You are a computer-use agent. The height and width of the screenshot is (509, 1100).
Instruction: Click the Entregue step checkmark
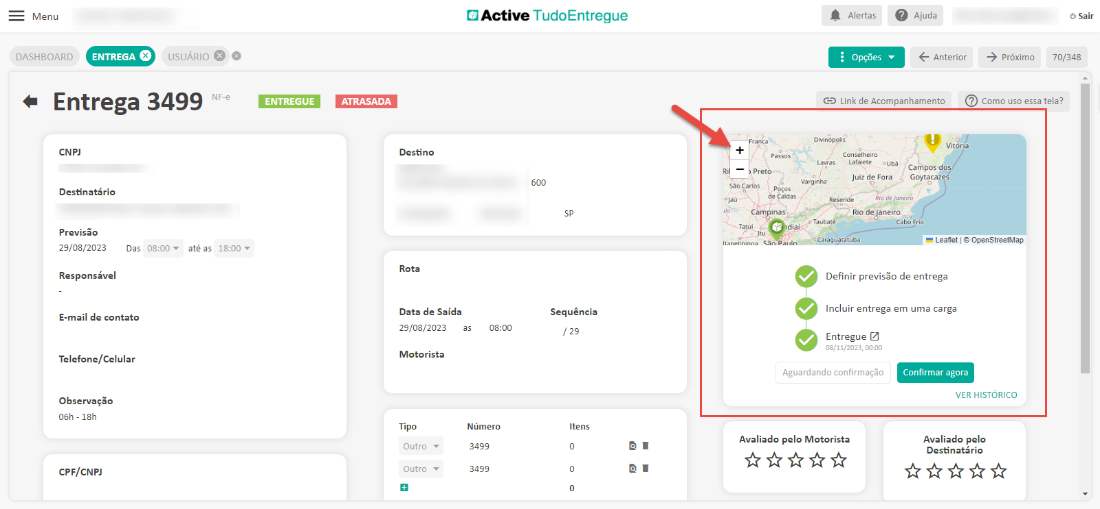pos(806,339)
